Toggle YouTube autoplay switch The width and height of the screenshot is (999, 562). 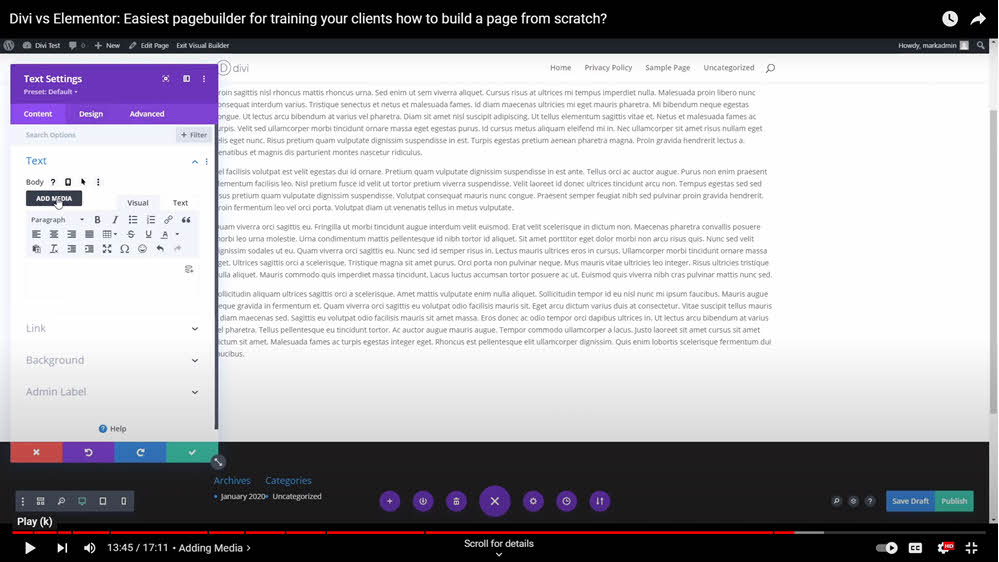pos(886,548)
